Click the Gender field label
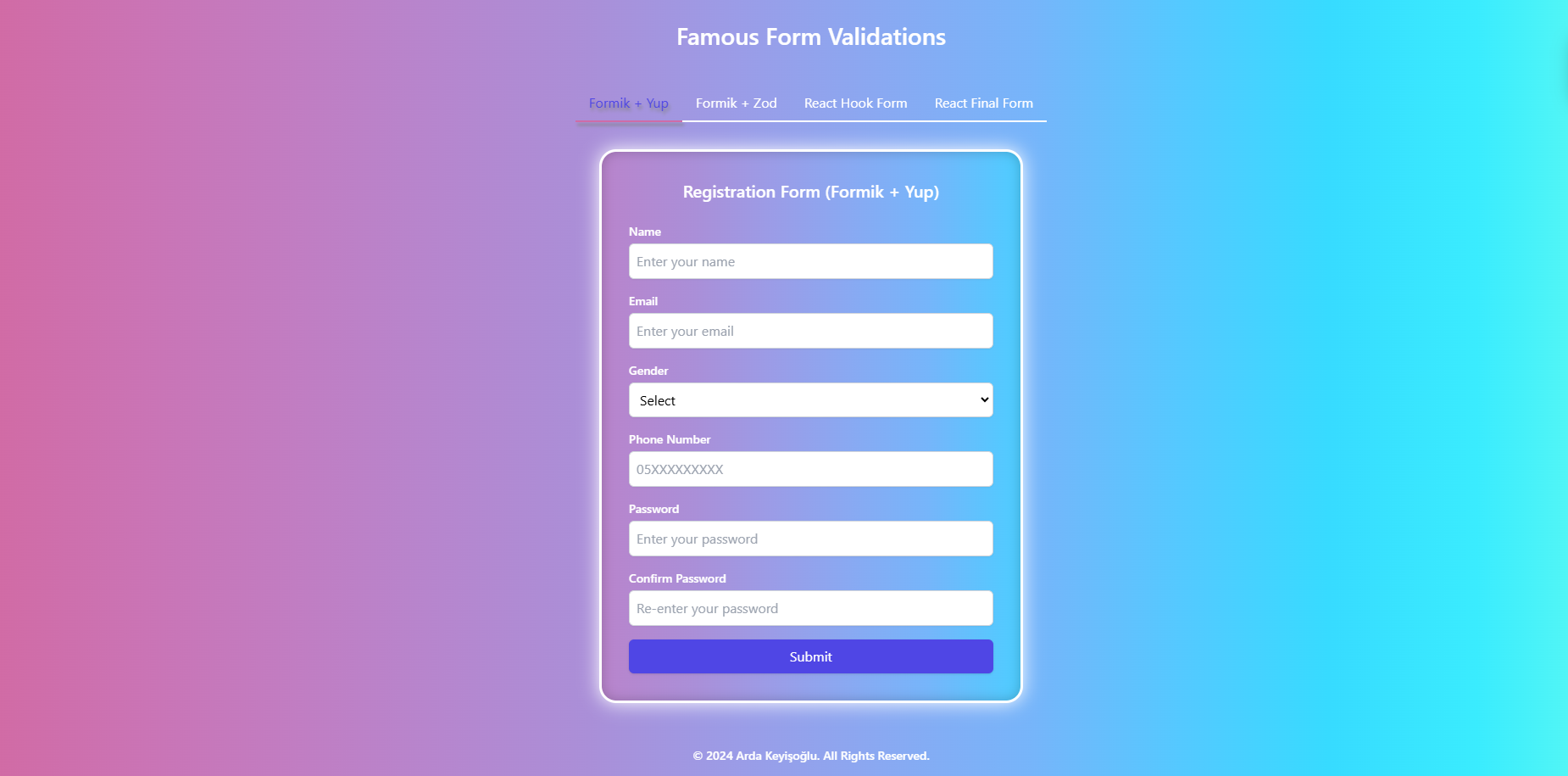1568x776 pixels. [x=648, y=371]
